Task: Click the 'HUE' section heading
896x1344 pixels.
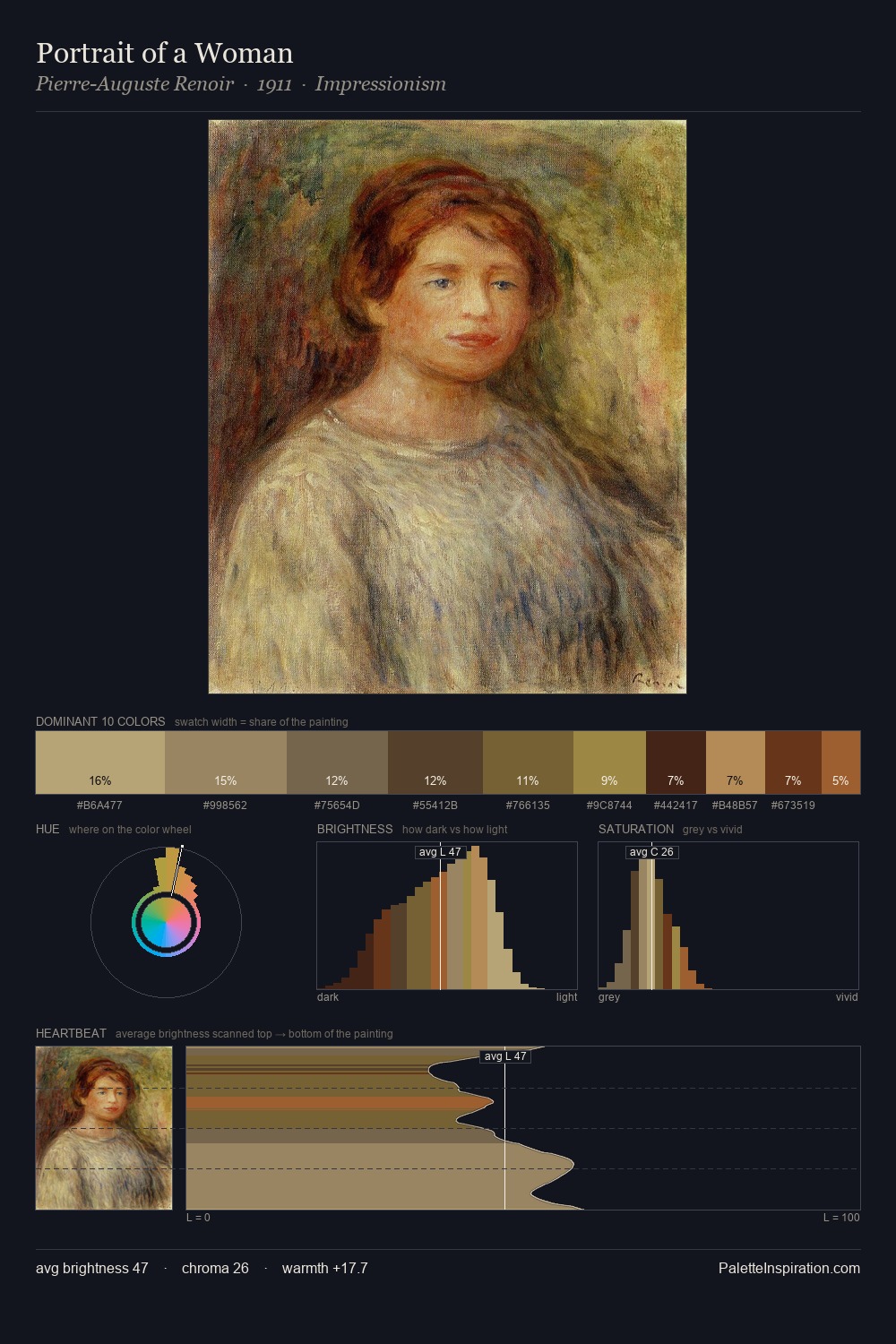Action: 47,829
